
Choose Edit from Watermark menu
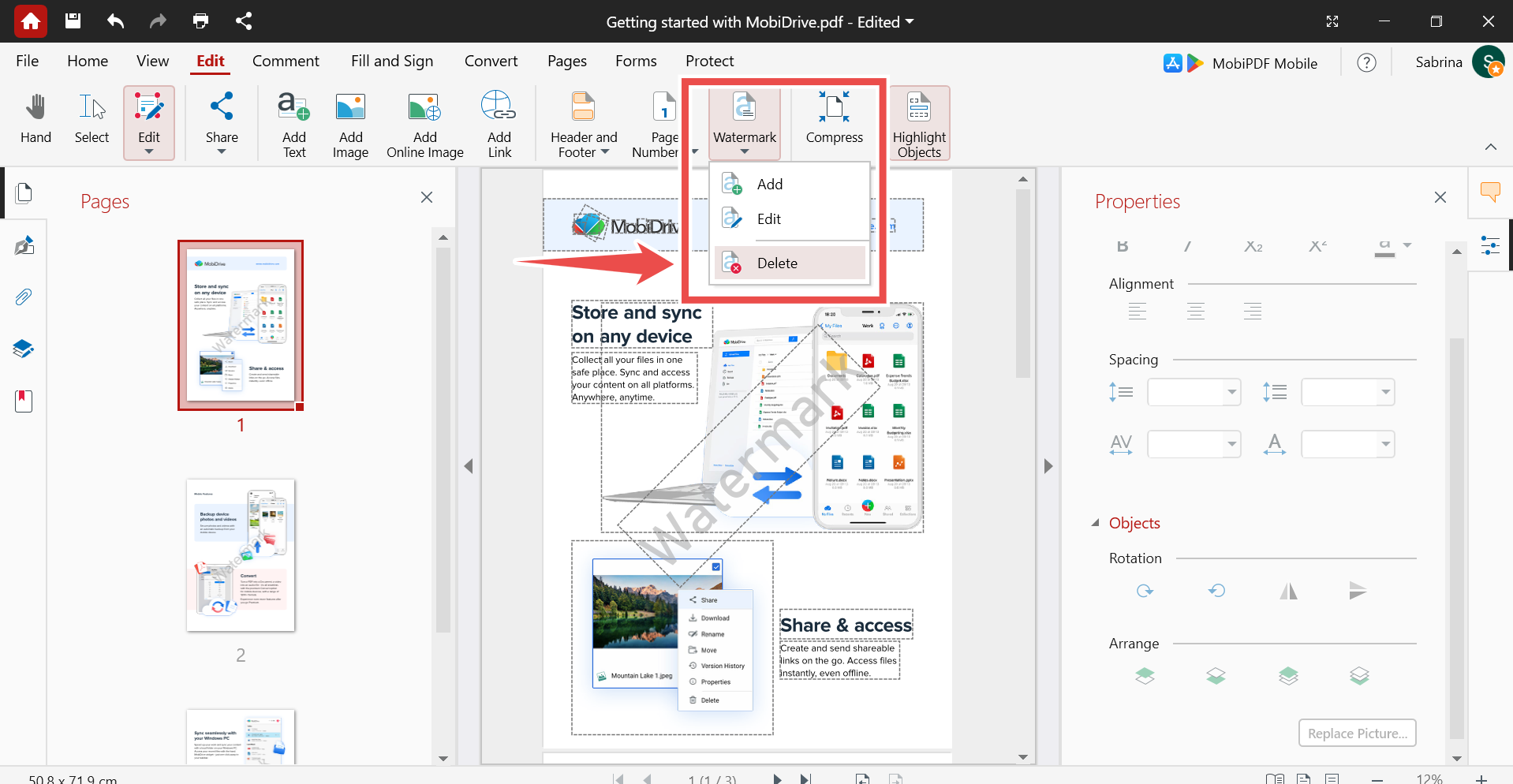coord(790,218)
